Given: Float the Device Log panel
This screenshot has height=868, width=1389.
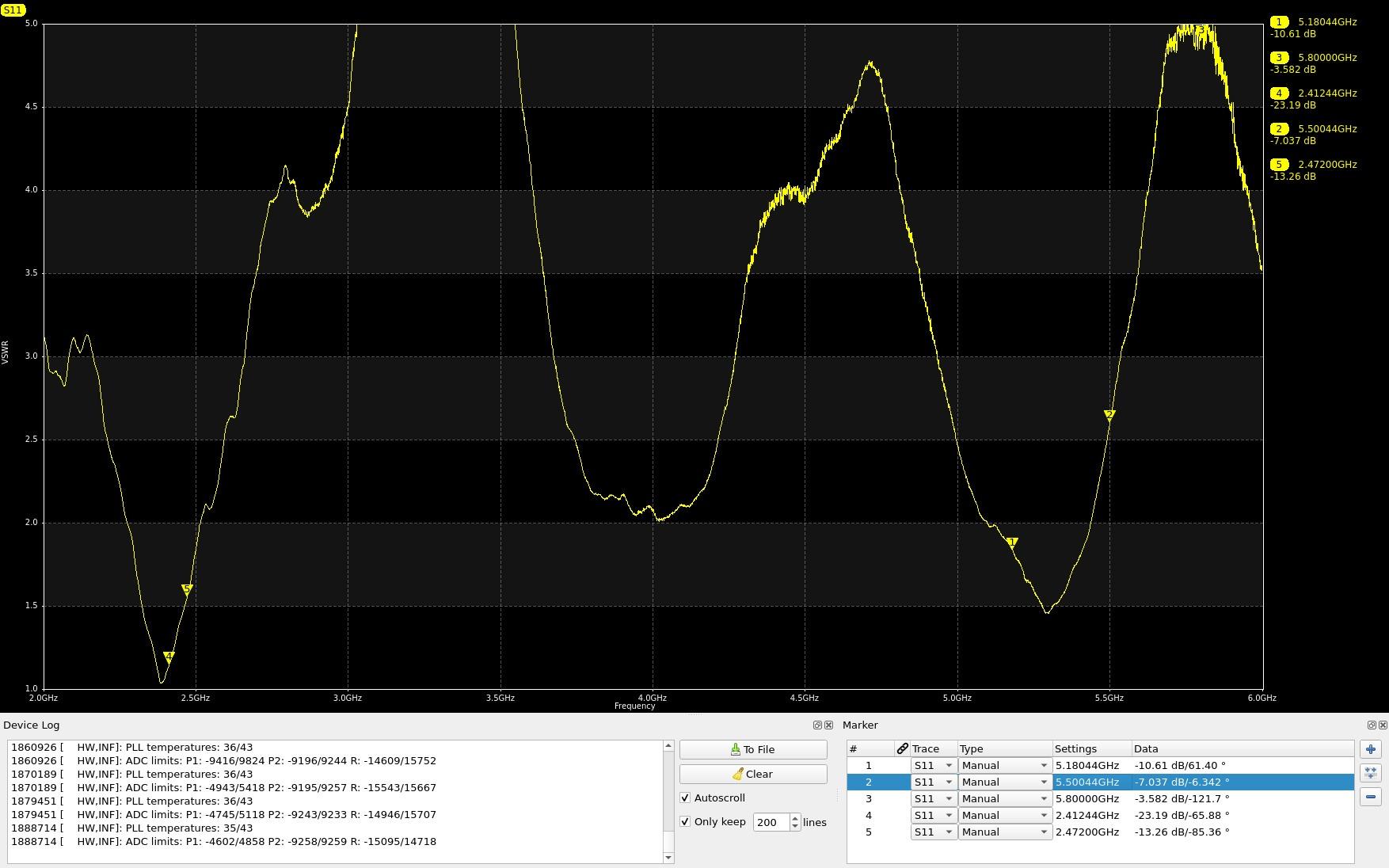Looking at the screenshot, I should click(818, 725).
